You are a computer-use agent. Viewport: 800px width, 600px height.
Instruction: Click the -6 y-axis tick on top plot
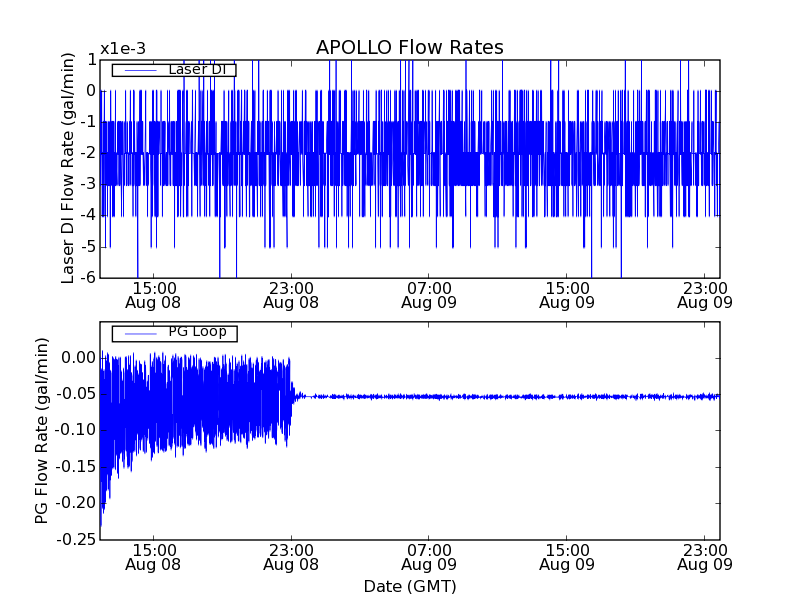(89, 277)
